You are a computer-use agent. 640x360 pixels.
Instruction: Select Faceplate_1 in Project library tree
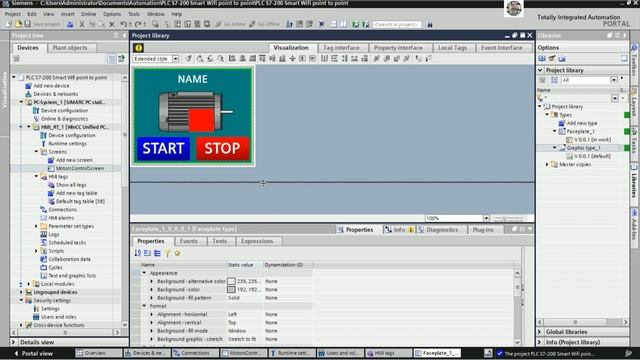point(580,131)
